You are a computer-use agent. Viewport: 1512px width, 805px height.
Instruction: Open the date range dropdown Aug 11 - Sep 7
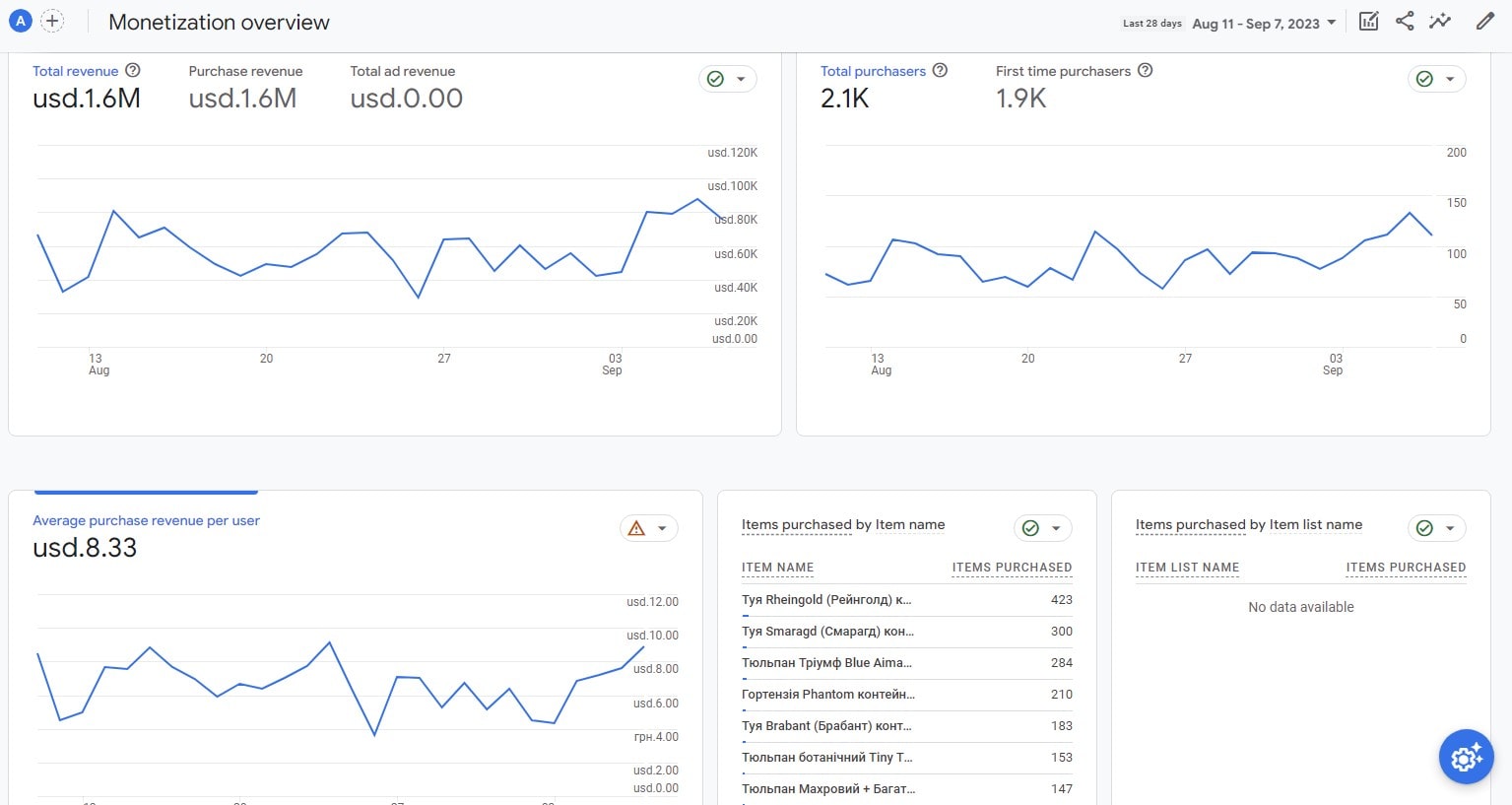1264,24
